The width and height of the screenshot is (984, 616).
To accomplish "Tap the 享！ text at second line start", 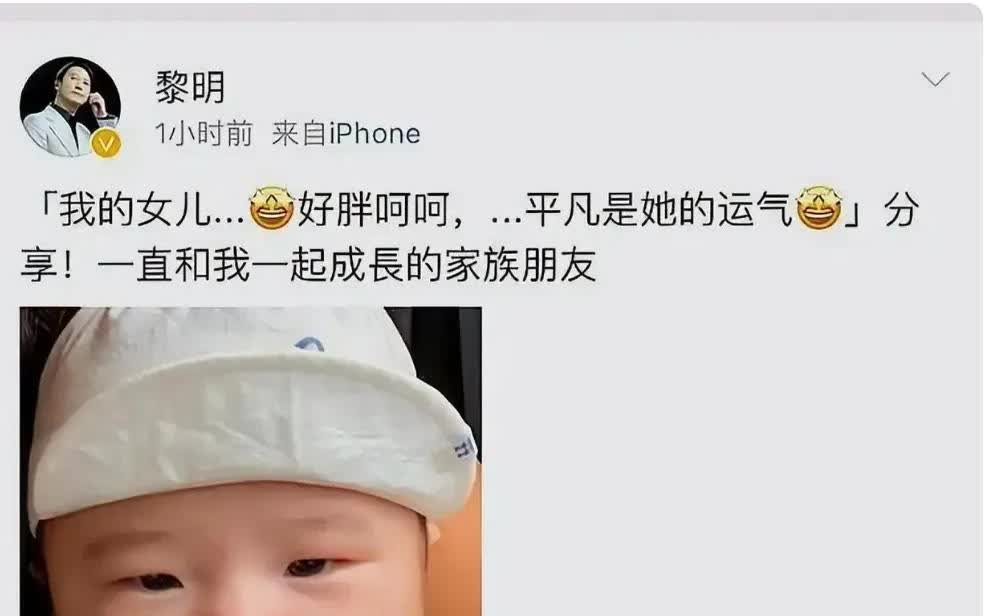I will coord(49,265).
